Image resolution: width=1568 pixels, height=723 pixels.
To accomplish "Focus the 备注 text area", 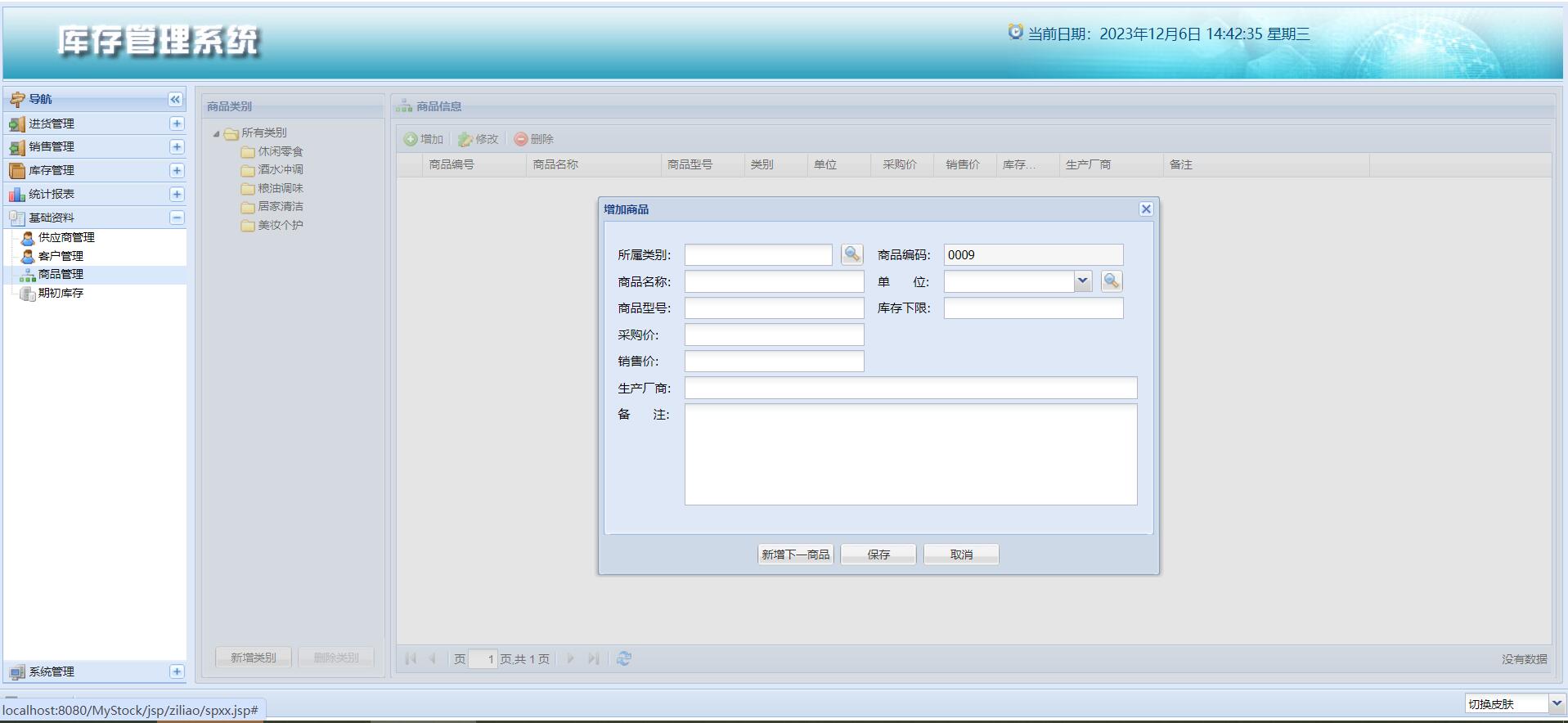I will coord(910,454).
